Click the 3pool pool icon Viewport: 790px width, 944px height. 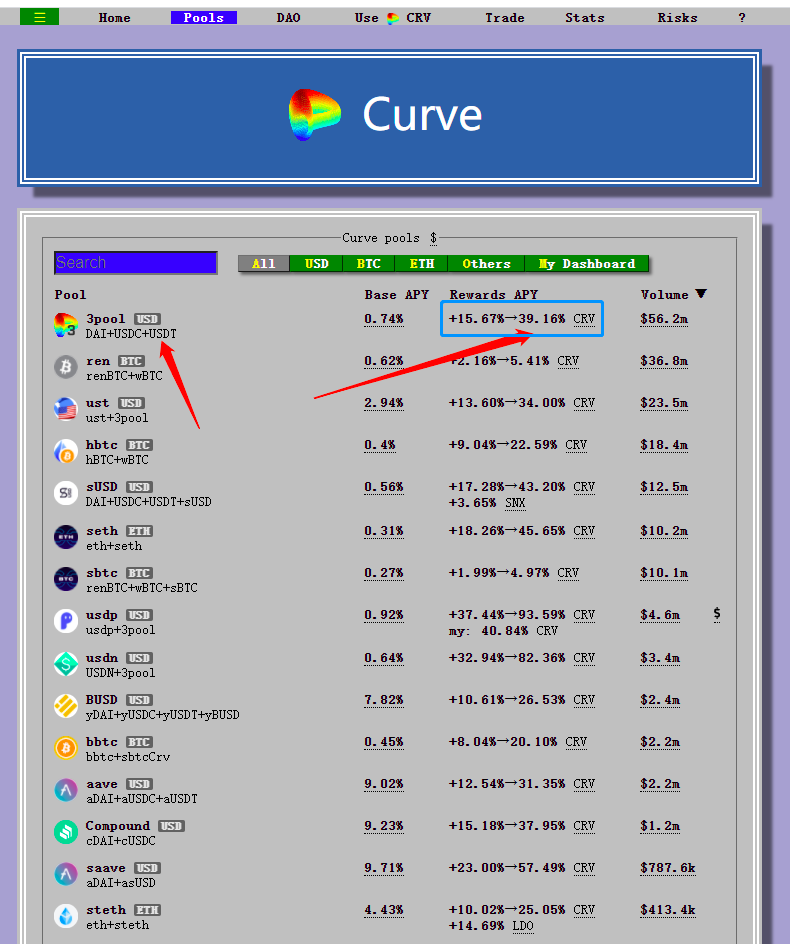66,325
